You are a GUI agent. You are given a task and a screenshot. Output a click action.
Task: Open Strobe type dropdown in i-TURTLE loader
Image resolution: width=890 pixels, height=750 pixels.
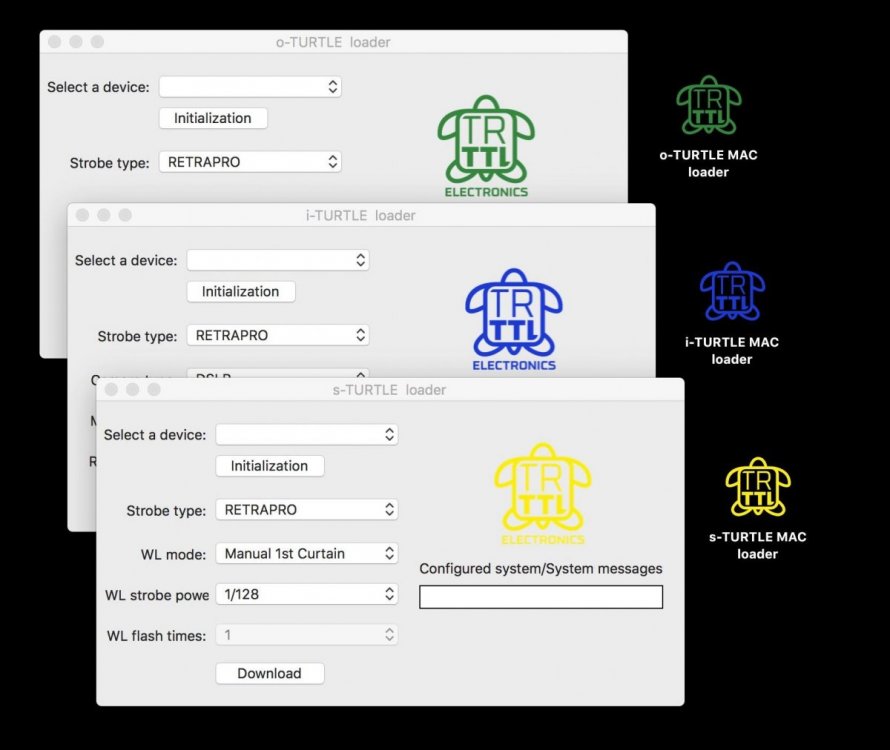[278, 335]
